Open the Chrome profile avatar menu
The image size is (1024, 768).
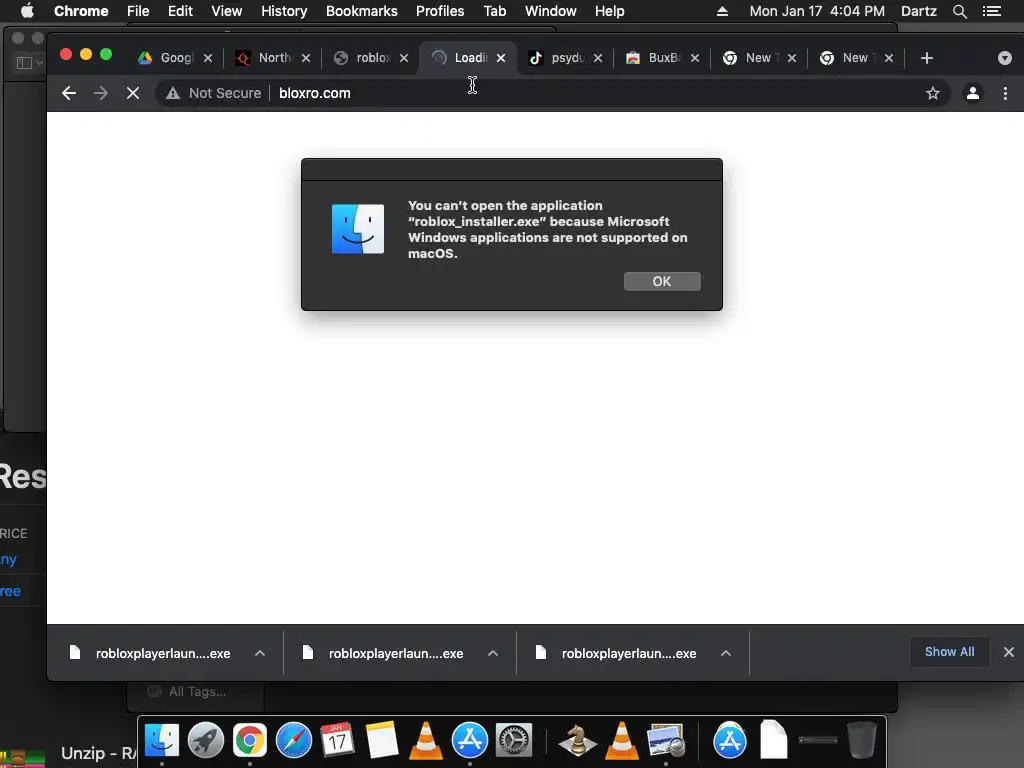(x=972, y=93)
